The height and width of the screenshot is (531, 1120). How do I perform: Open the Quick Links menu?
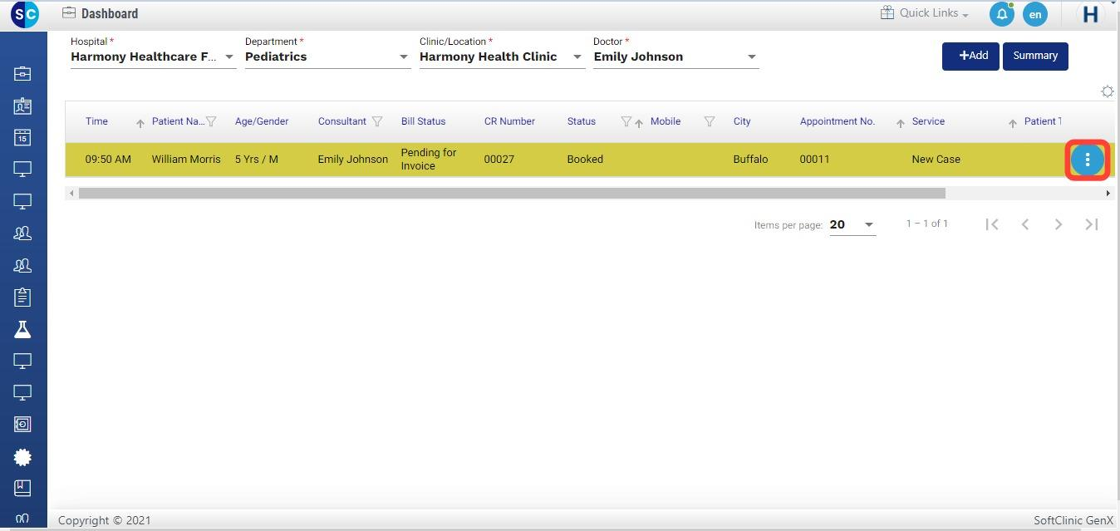[925, 14]
